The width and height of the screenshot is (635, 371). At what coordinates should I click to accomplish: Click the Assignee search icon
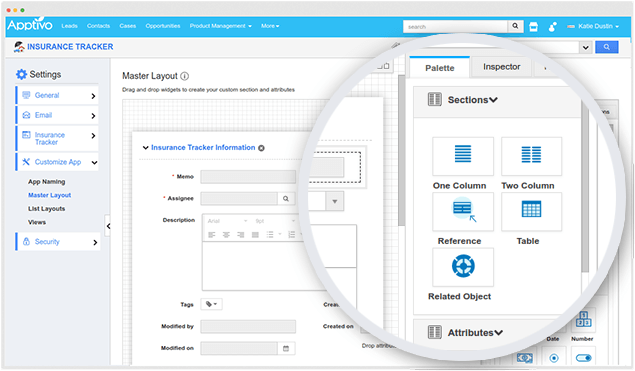(x=286, y=198)
